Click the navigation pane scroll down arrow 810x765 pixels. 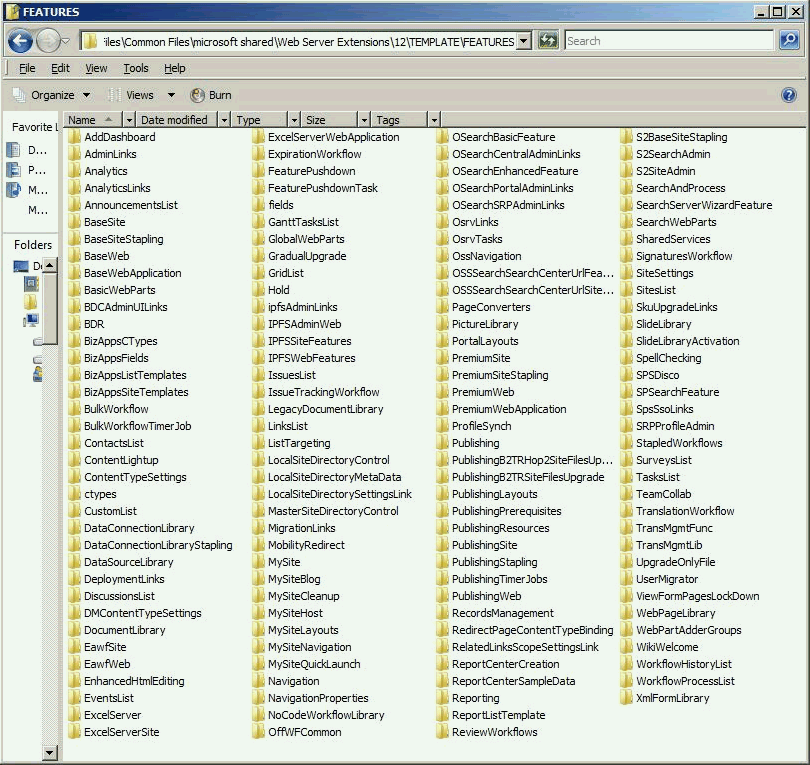click(50, 752)
